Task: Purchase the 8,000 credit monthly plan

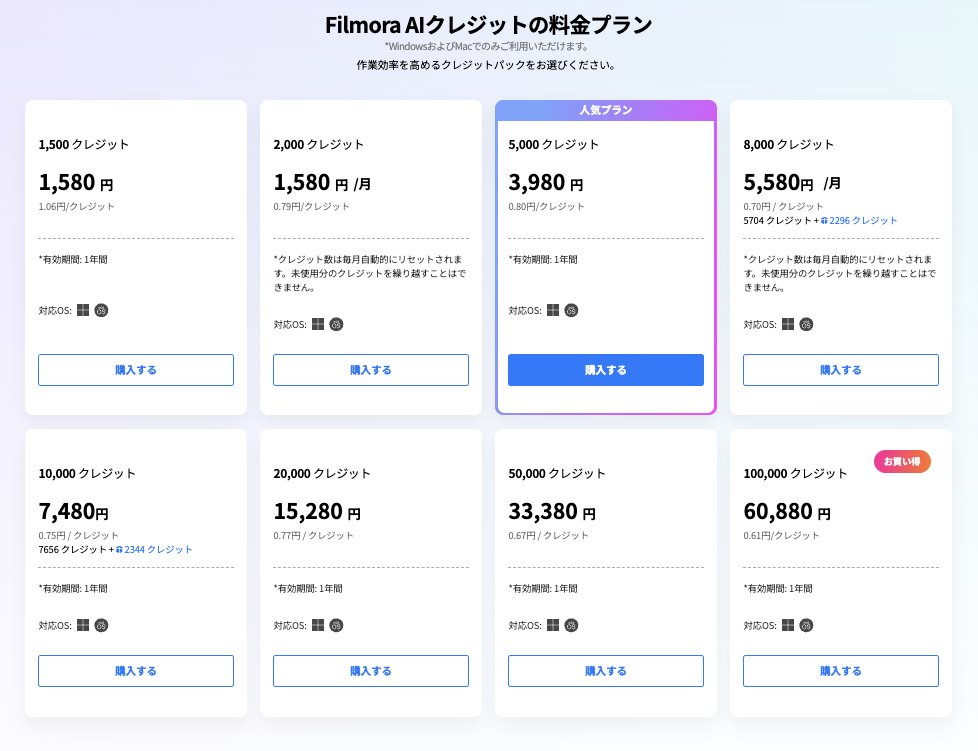Action: click(840, 370)
